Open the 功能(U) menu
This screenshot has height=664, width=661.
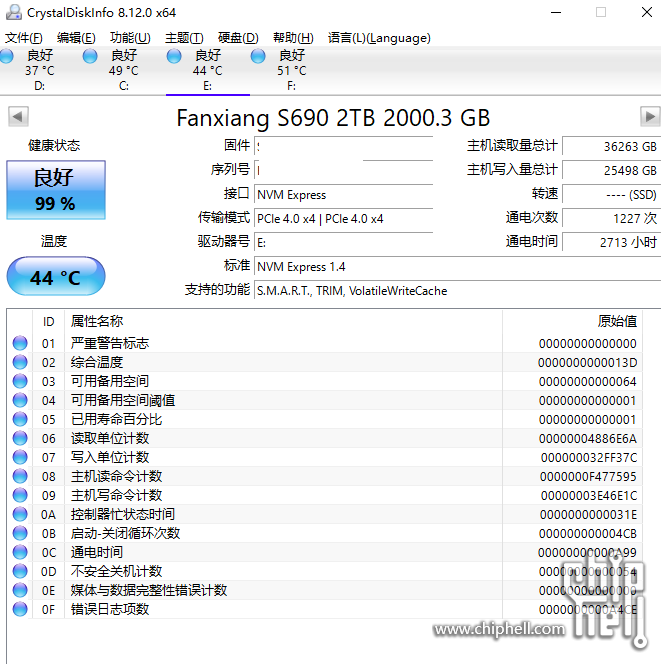click(x=130, y=38)
